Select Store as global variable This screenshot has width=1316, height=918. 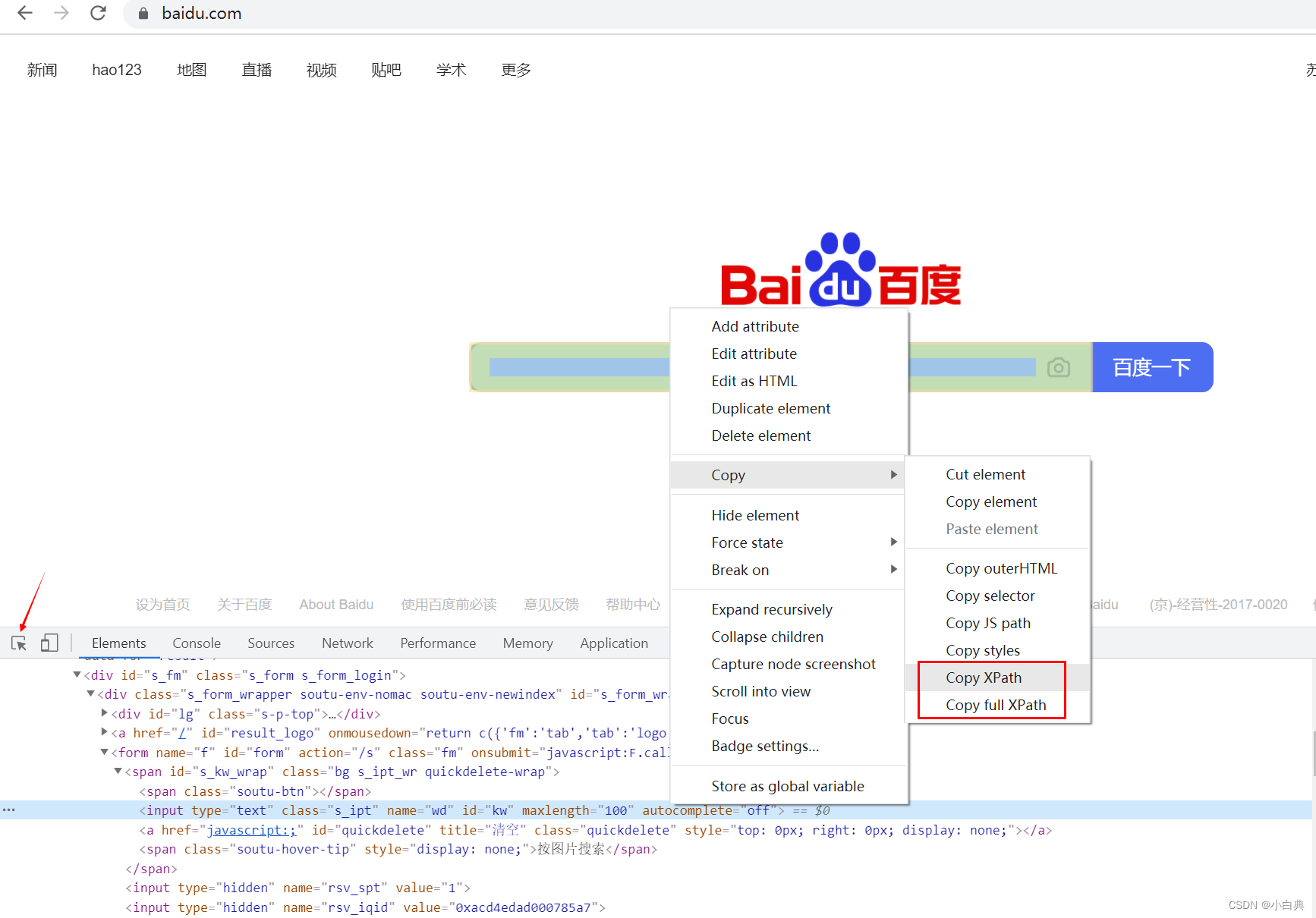pos(787,786)
